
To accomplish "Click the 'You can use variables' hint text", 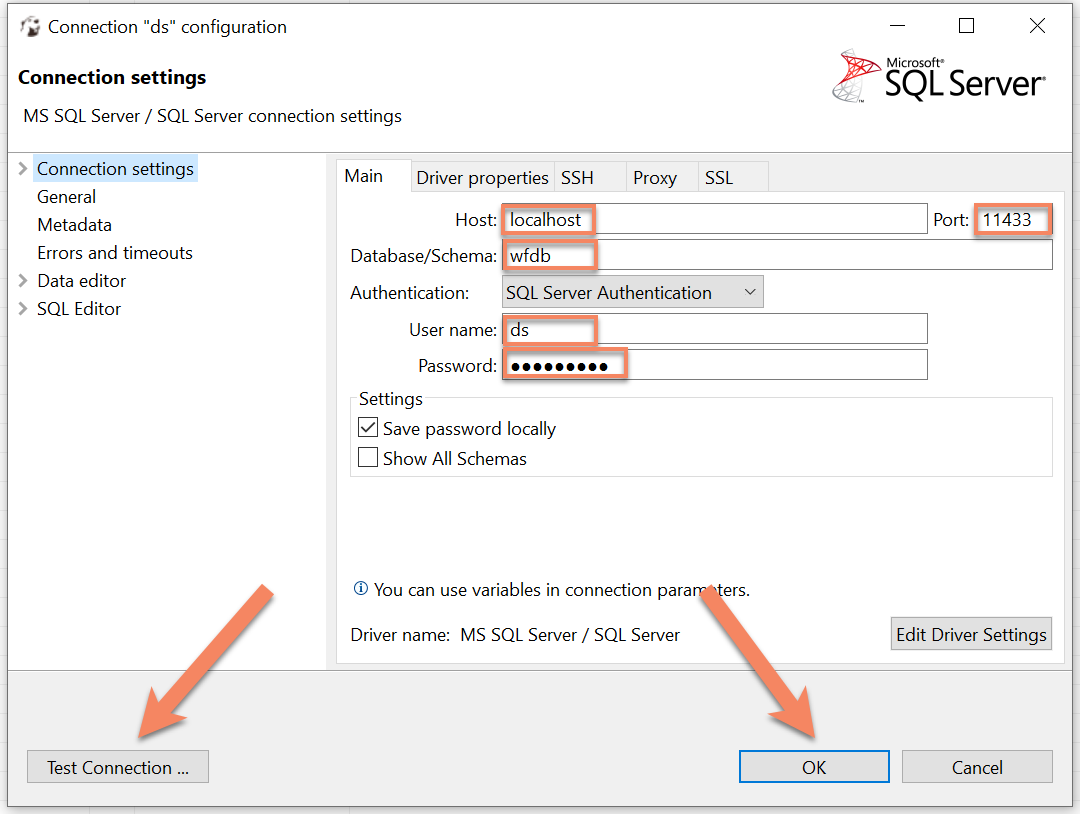I will [x=561, y=590].
